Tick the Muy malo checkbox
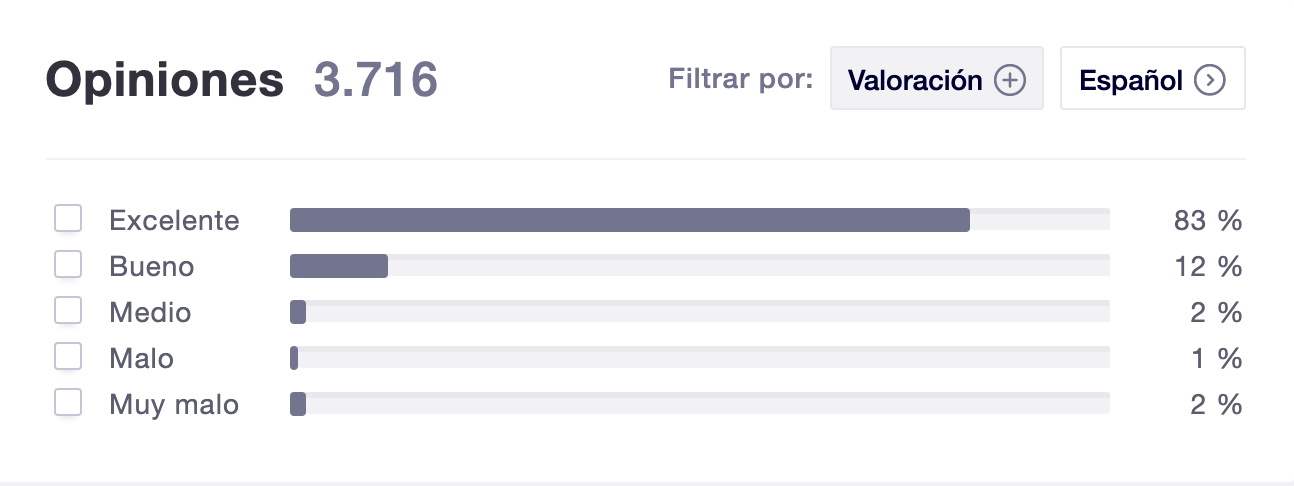Screen dimensions: 1294x486 click(68, 403)
